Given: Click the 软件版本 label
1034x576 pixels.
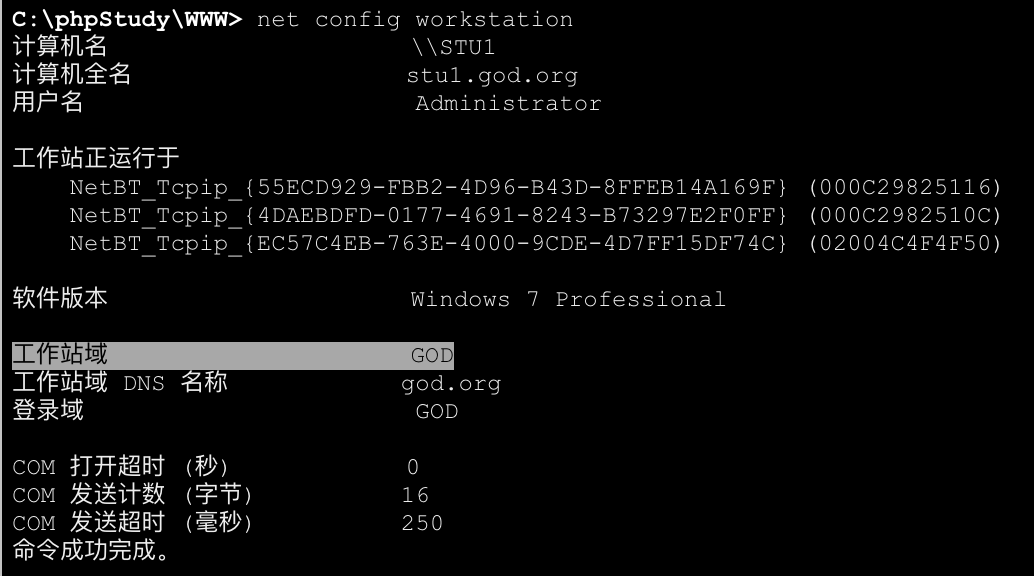Looking at the screenshot, I should click(60, 299).
